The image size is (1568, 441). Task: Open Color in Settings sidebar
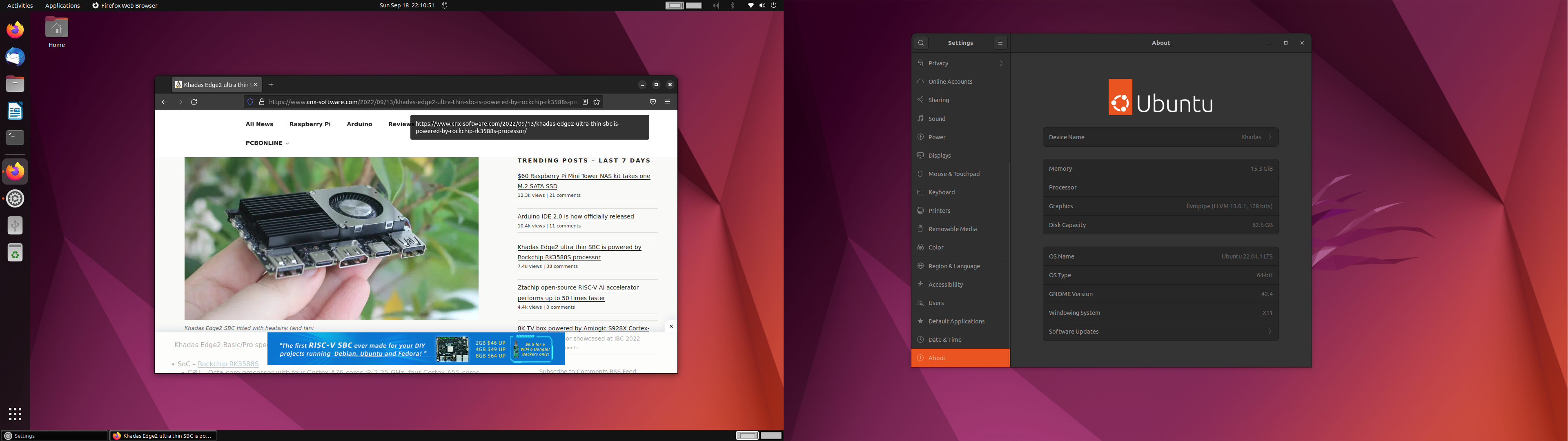pyautogui.click(x=960, y=247)
